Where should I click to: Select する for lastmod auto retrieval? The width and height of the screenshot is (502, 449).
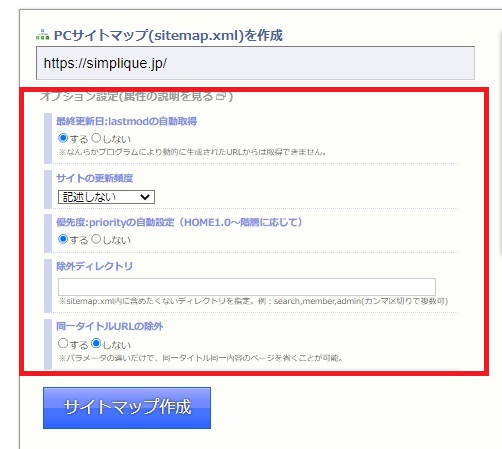tap(63, 138)
